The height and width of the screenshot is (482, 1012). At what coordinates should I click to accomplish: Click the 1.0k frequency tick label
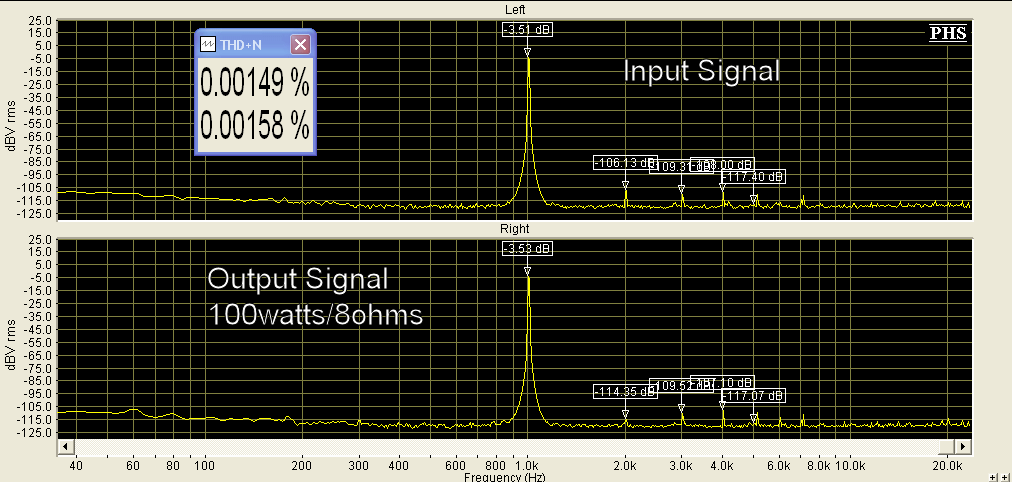point(527,465)
